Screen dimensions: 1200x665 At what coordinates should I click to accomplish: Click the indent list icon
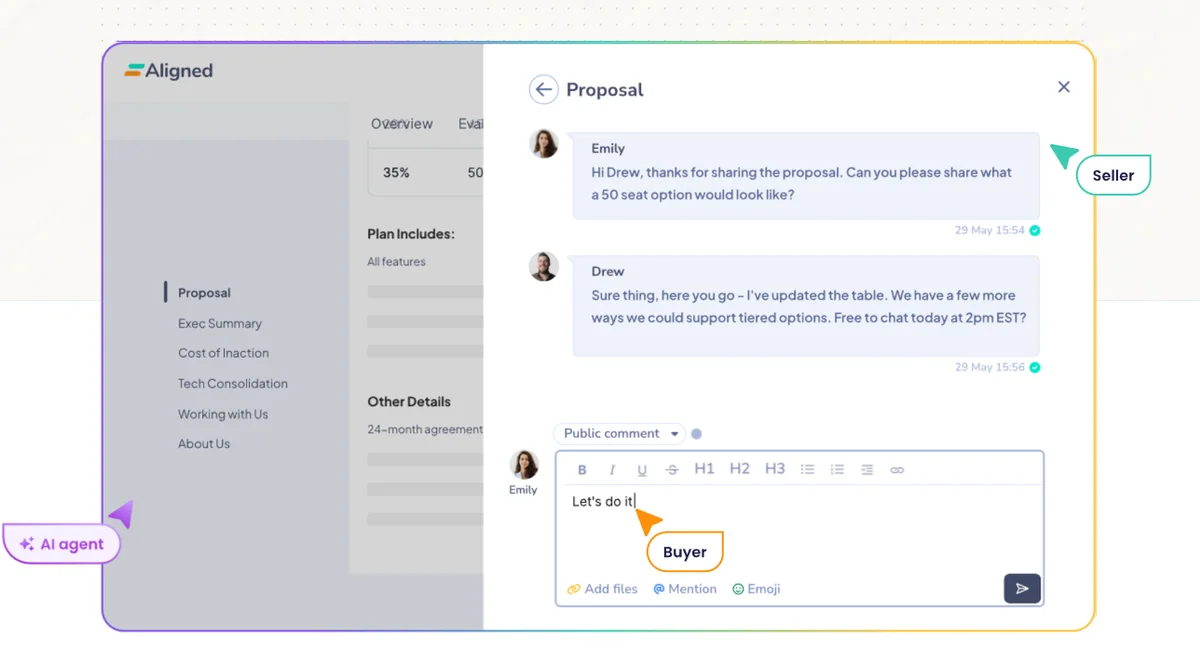point(867,469)
